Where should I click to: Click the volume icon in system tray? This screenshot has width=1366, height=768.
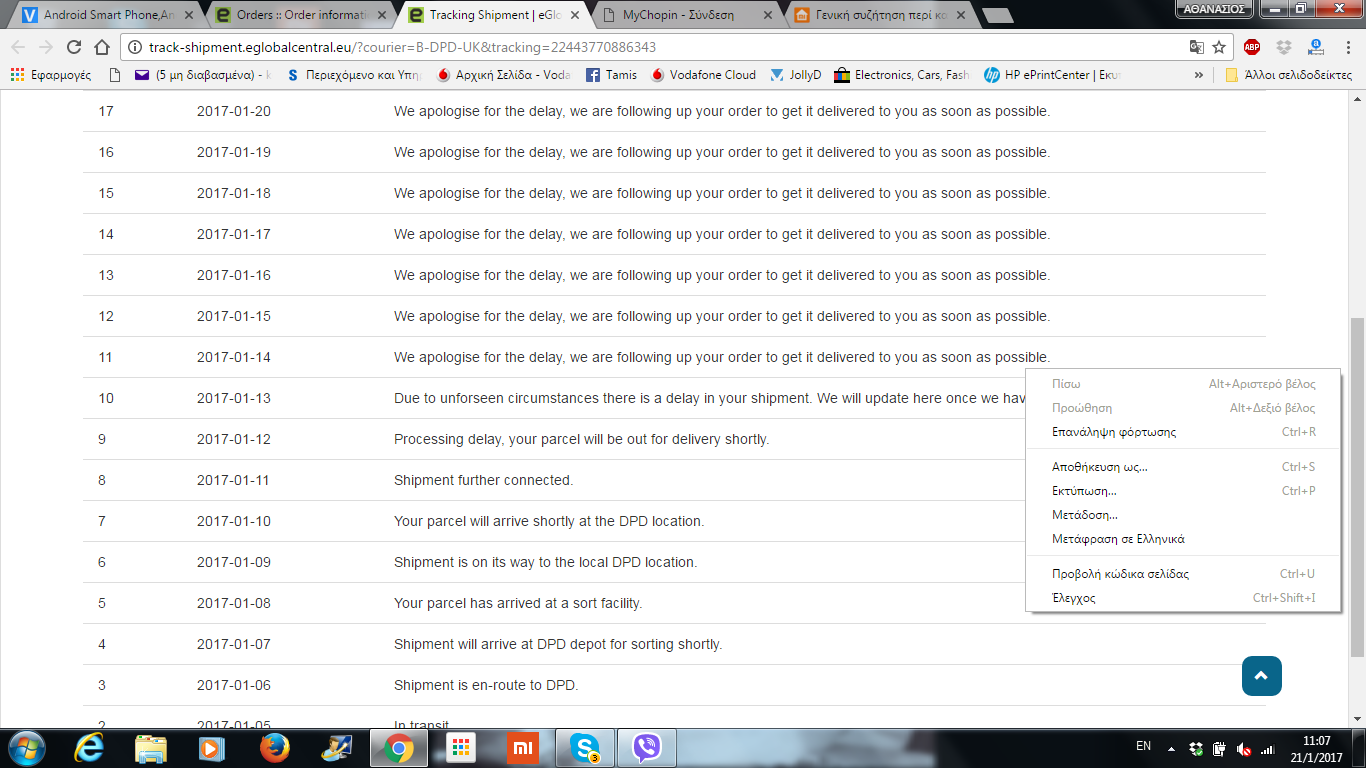(1244, 748)
